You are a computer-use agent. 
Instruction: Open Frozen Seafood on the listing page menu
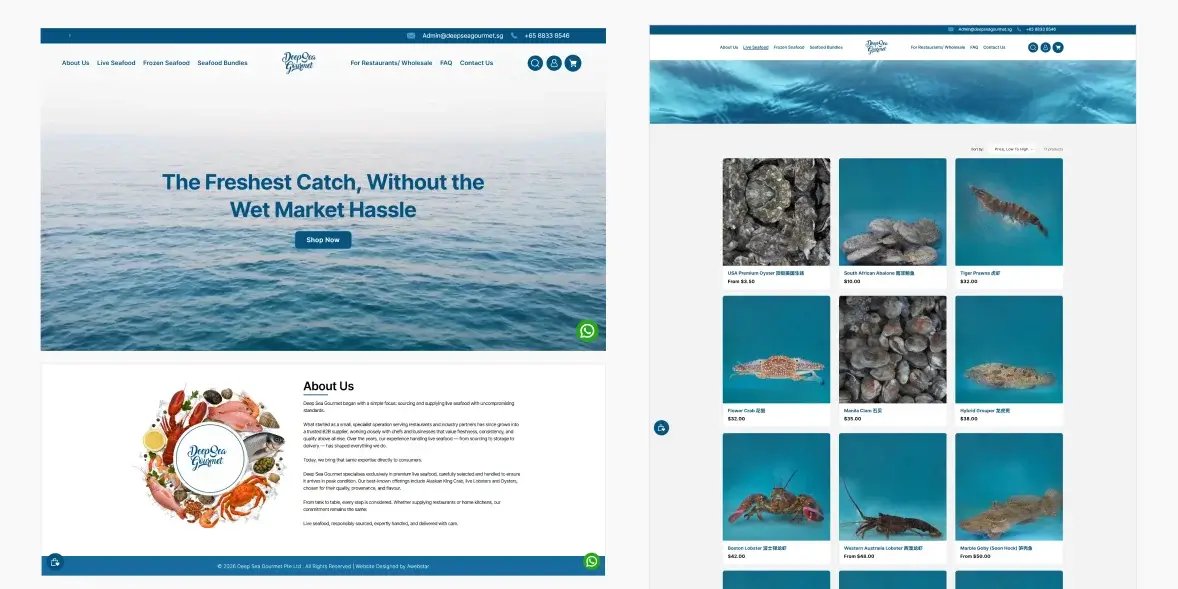789,47
